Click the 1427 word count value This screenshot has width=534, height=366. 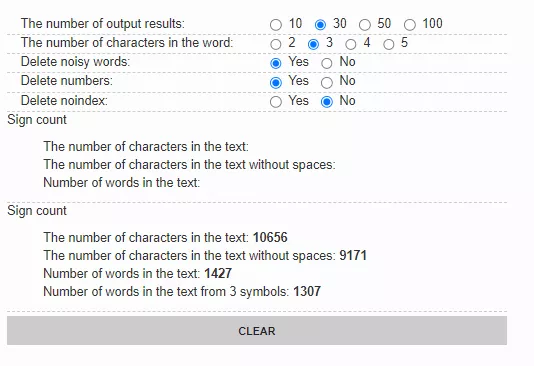coord(218,273)
